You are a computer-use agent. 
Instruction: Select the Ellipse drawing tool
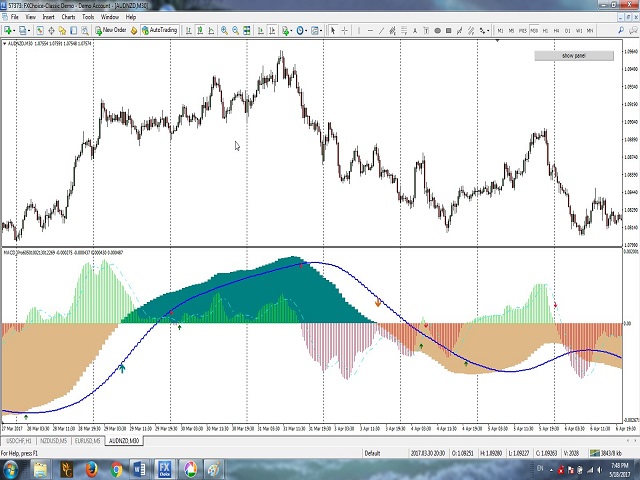(x=437, y=31)
